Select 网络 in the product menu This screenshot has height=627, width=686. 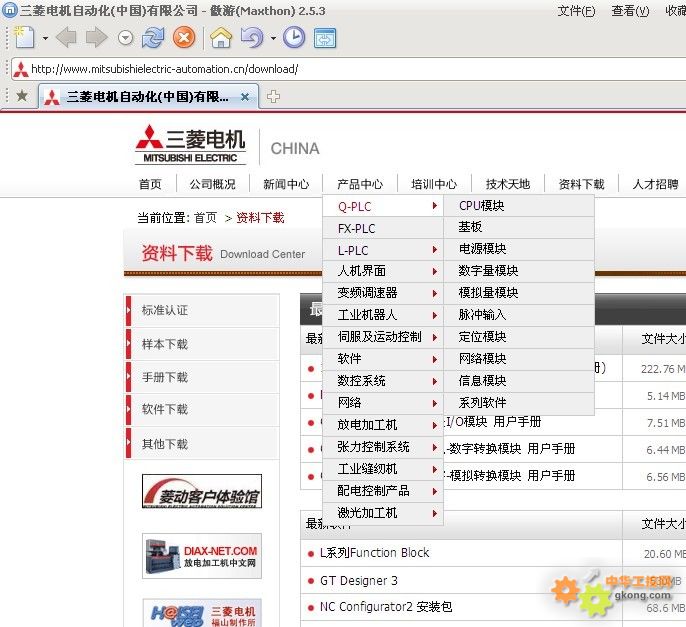(x=383, y=403)
